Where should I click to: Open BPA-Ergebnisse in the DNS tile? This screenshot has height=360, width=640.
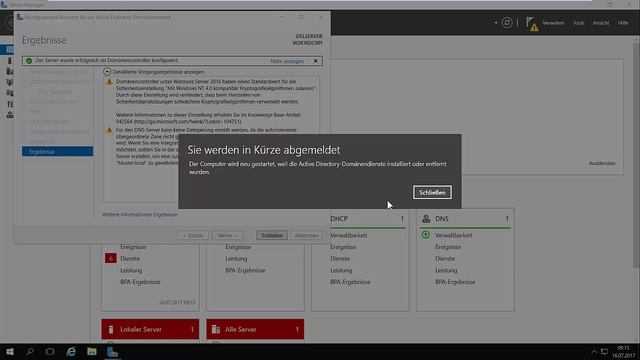[x=455, y=282]
